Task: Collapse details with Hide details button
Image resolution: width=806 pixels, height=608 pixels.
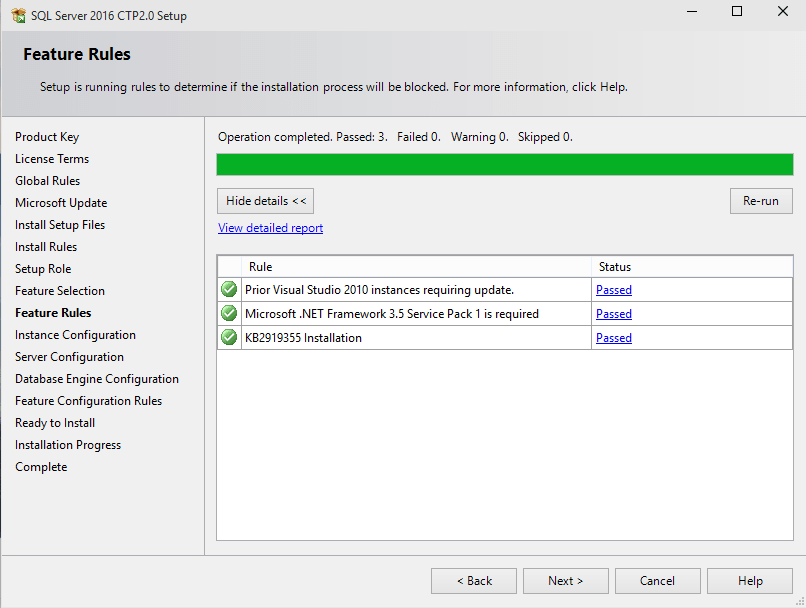Action: tap(265, 201)
